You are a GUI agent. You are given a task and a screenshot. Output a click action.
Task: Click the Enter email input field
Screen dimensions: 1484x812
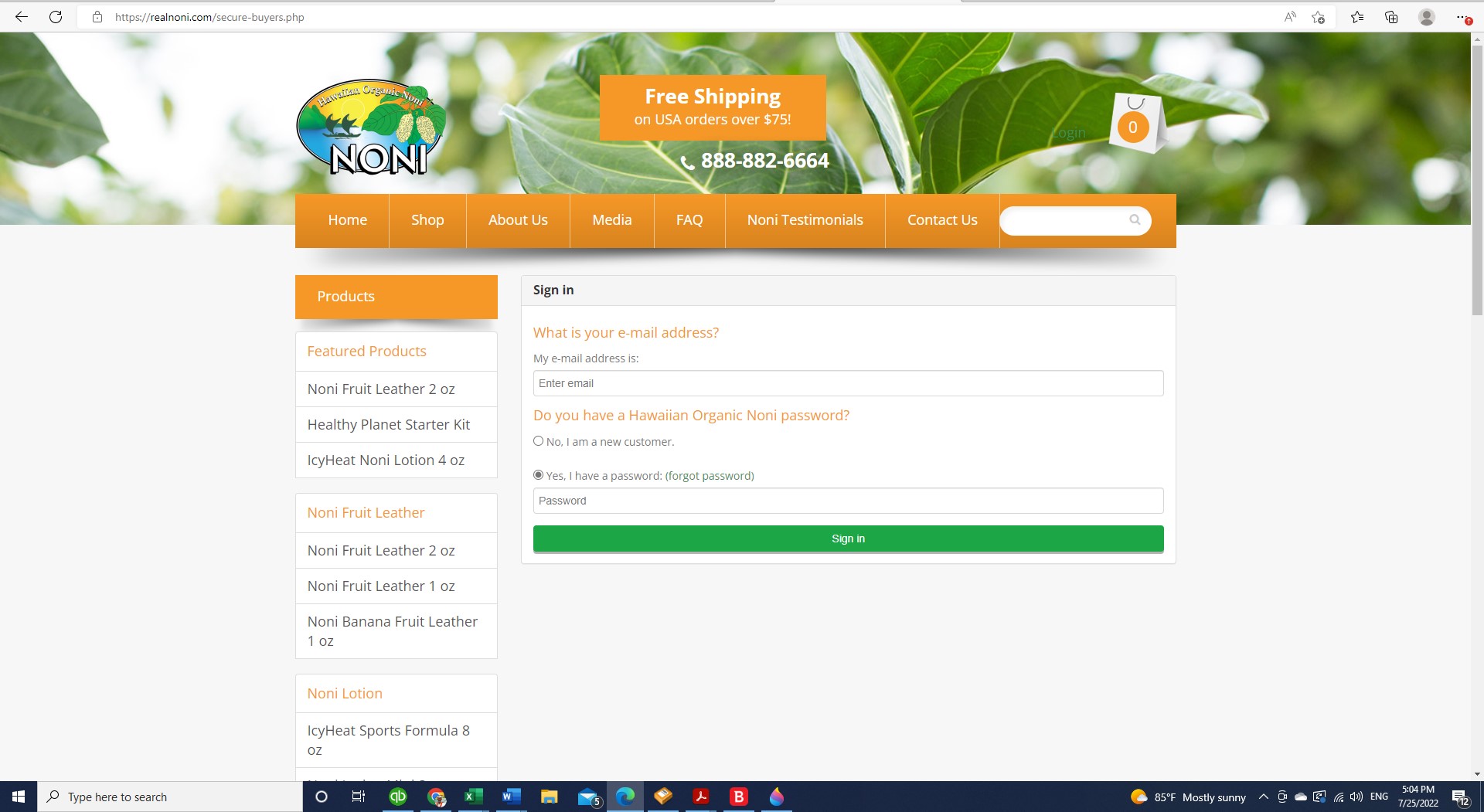(848, 383)
